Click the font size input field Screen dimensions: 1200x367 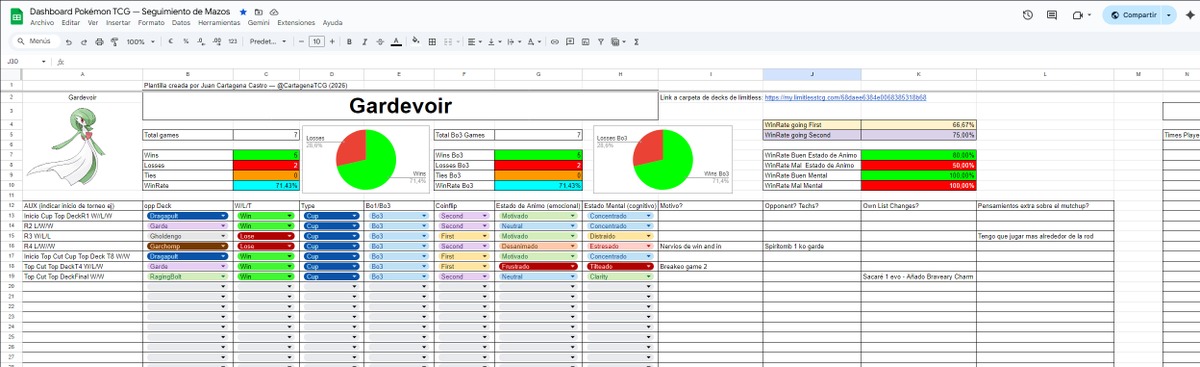pyautogui.click(x=318, y=42)
